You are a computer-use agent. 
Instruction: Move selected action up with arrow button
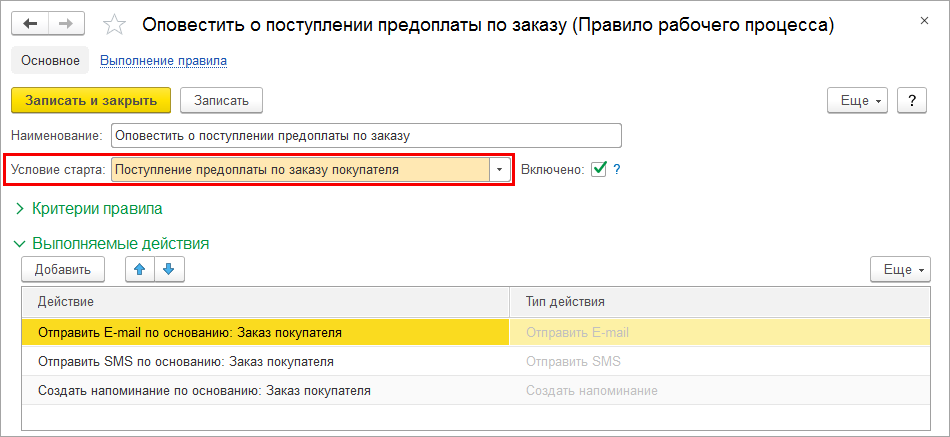[139, 269]
